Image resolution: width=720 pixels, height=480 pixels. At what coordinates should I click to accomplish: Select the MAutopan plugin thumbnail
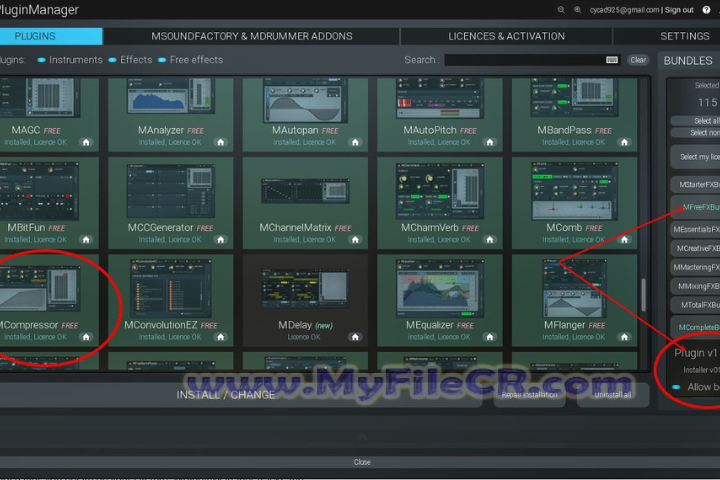[x=305, y=100]
